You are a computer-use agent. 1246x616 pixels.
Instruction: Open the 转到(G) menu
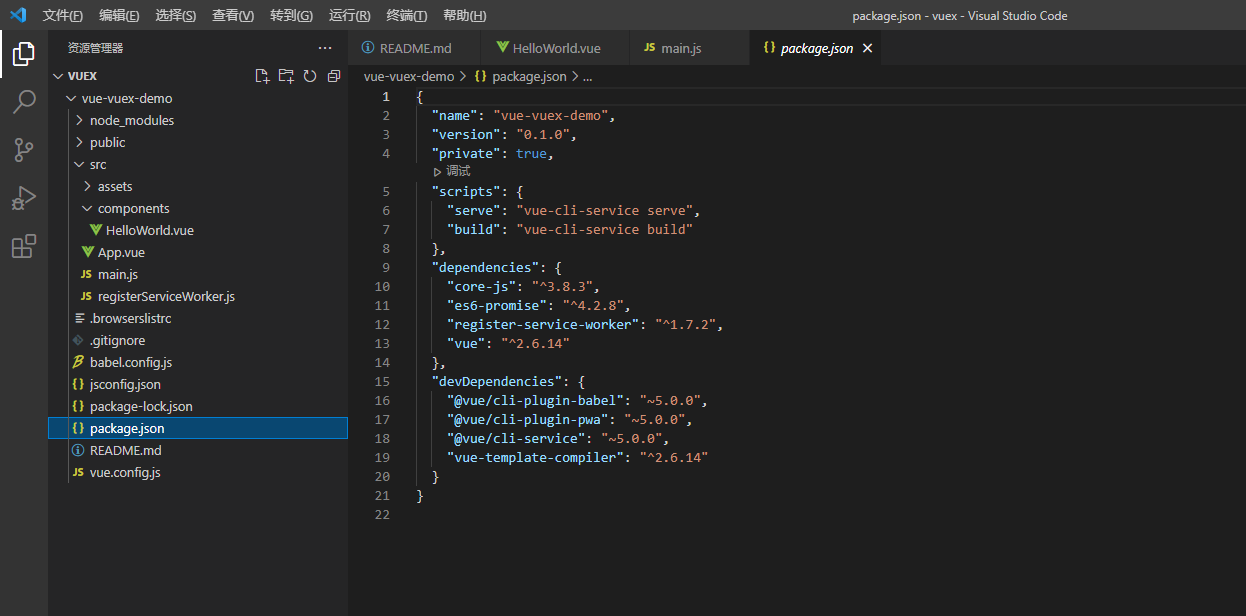291,16
